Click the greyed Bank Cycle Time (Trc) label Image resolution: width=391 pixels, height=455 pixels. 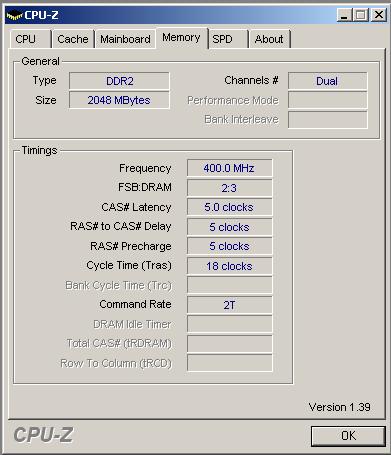[119, 285]
